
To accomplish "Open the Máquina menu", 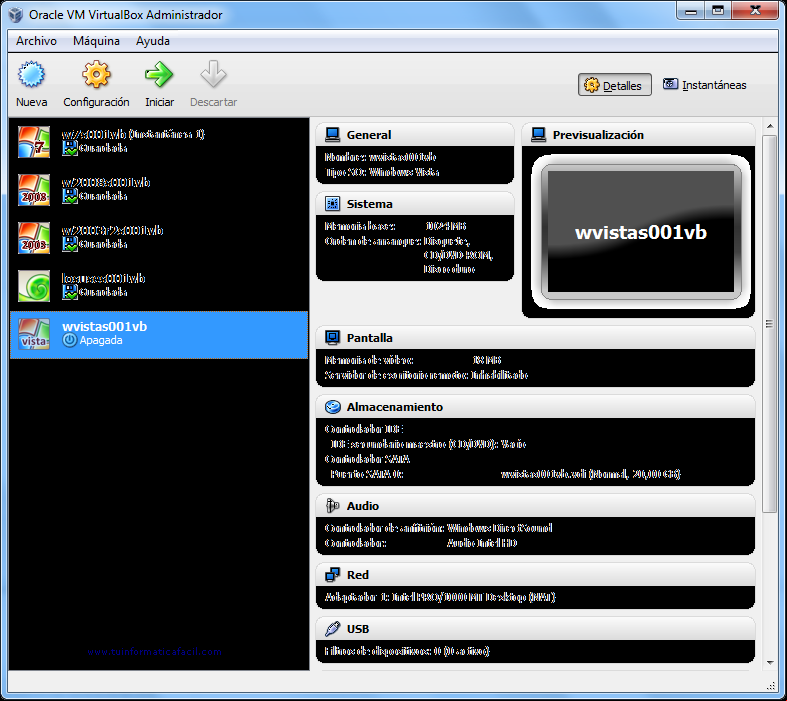I will click(96, 41).
